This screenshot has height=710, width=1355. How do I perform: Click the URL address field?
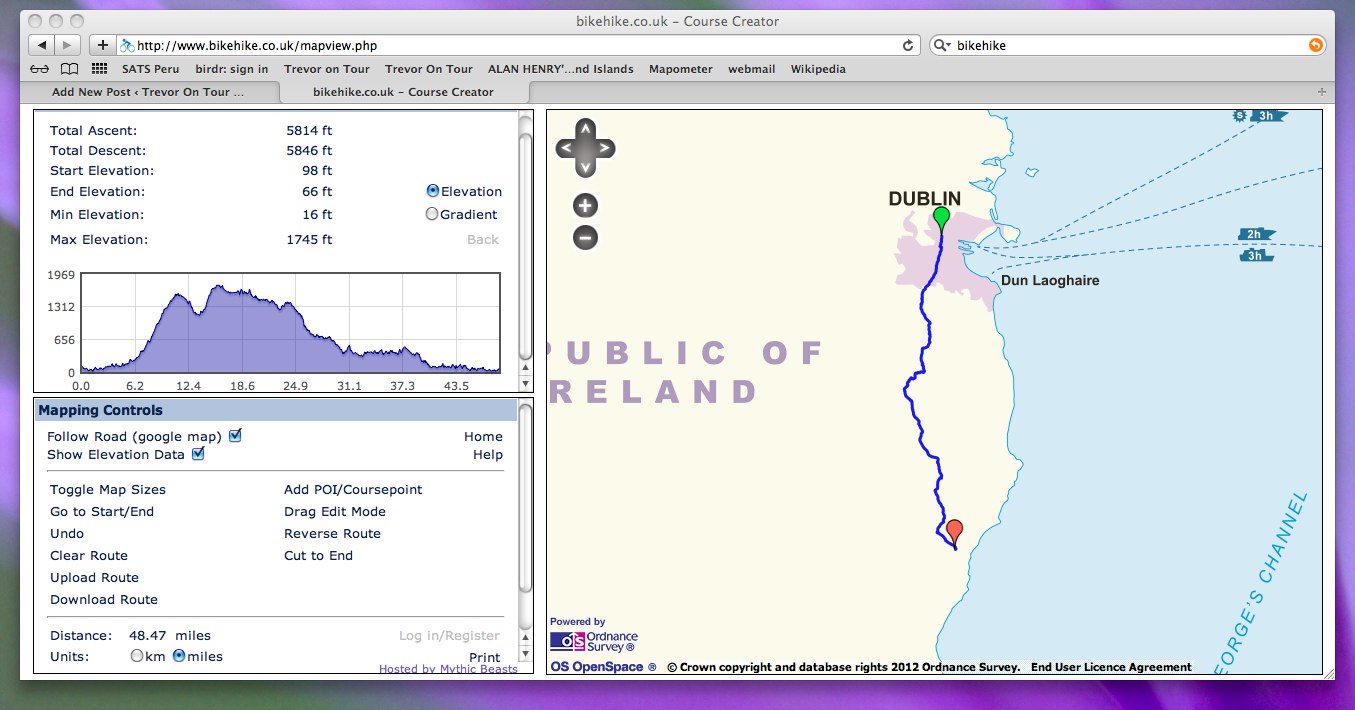500,45
